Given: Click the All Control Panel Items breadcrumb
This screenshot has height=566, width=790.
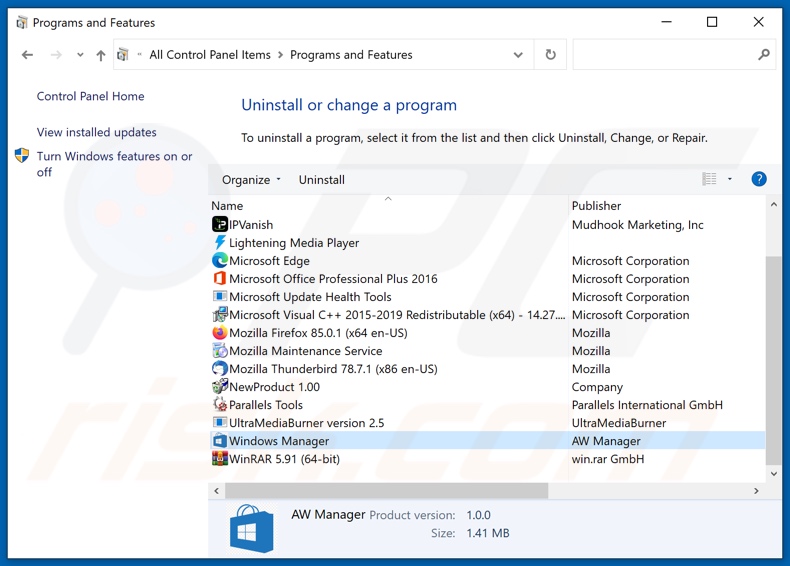Looking at the screenshot, I should (210, 54).
